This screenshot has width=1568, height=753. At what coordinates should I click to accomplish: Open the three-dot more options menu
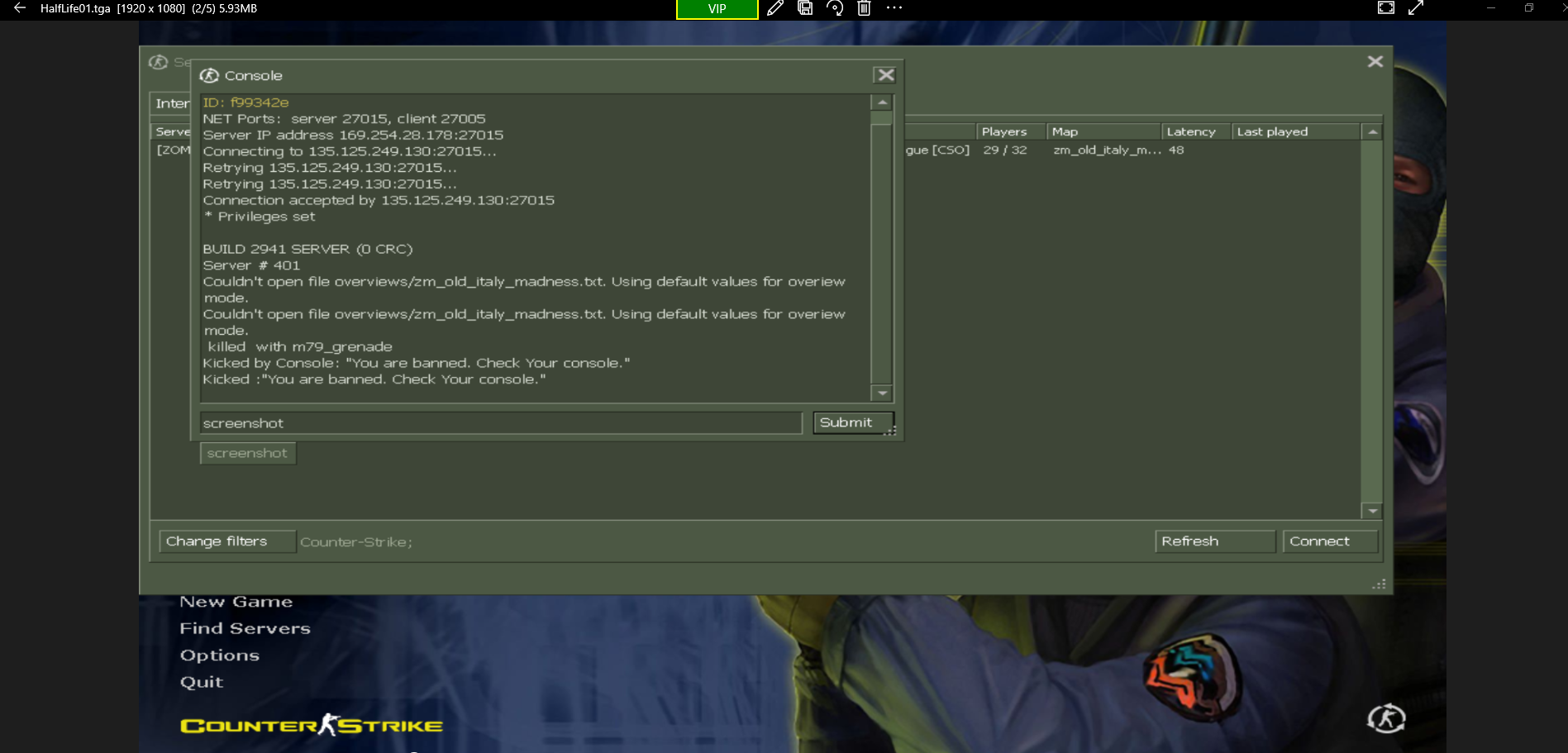pos(894,8)
